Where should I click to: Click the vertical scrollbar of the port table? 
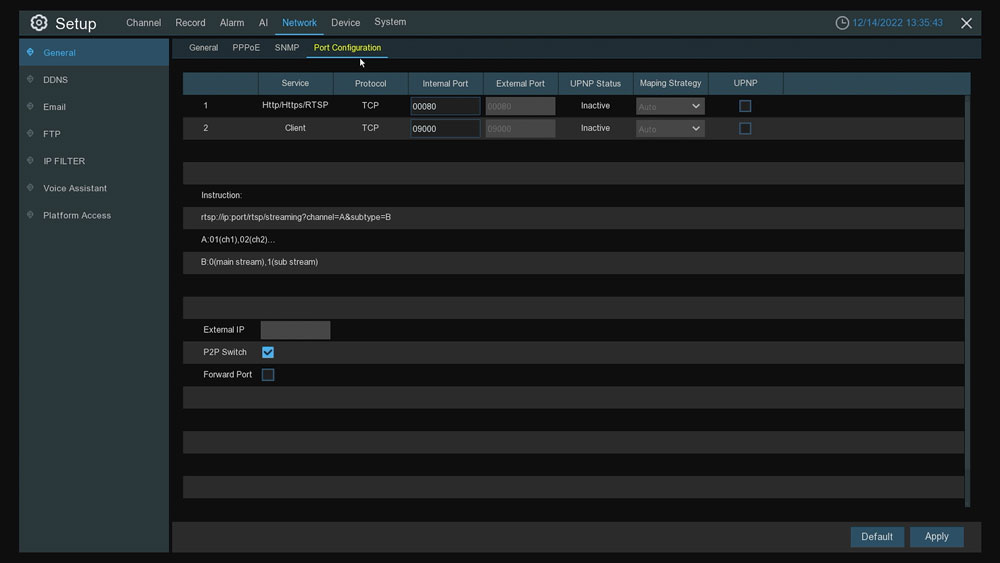[x=967, y=300]
